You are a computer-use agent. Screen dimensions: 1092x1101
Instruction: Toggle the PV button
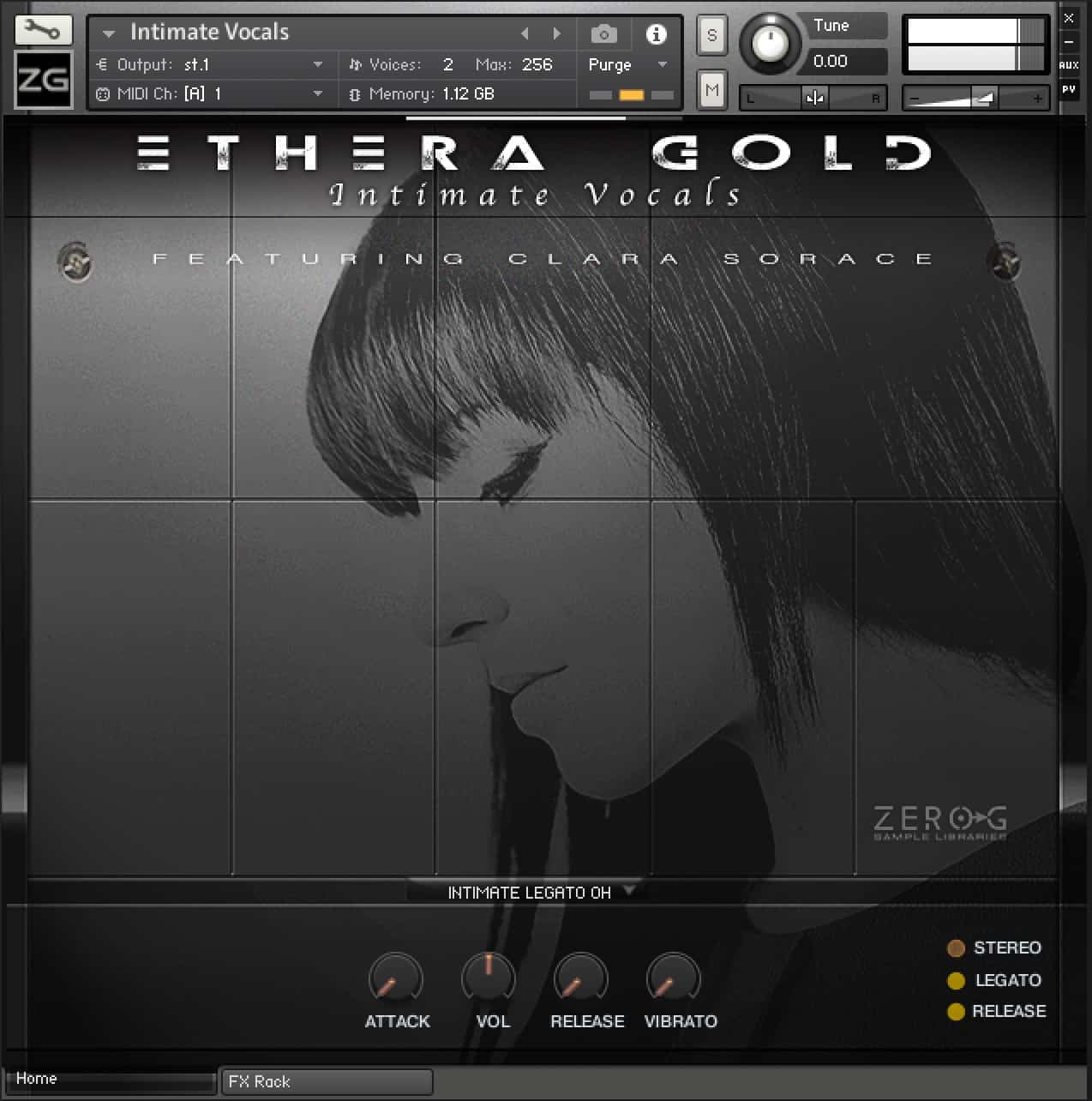click(x=1069, y=89)
